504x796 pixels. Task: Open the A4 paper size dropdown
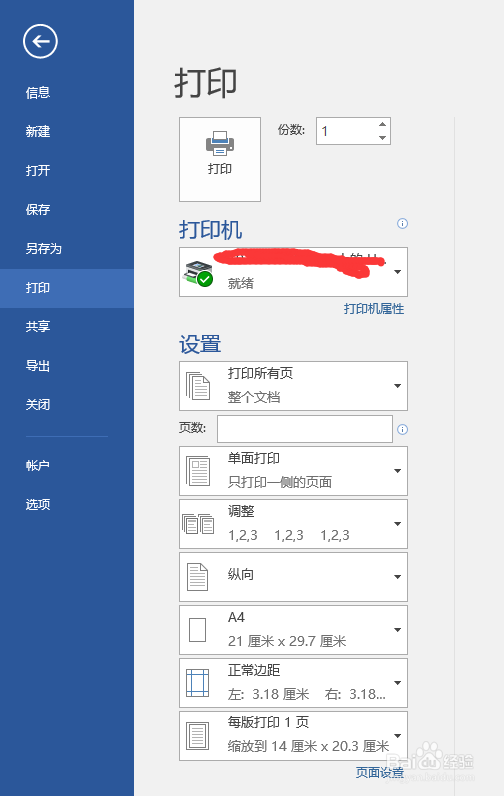click(x=293, y=629)
